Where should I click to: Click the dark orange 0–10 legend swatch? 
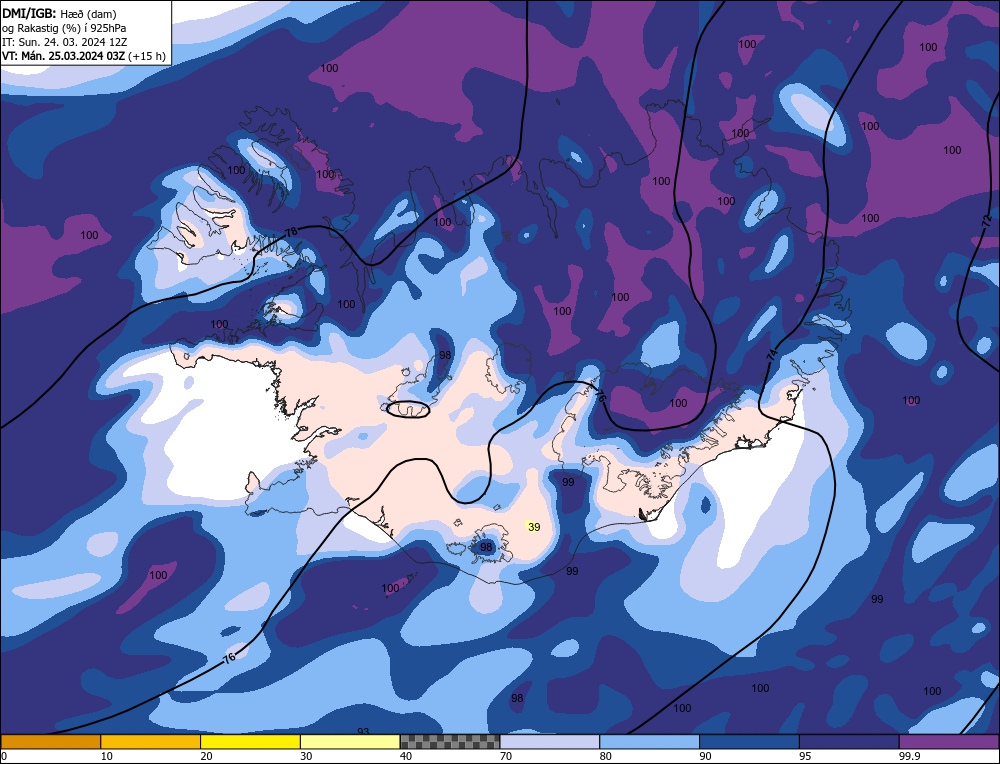[50, 741]
